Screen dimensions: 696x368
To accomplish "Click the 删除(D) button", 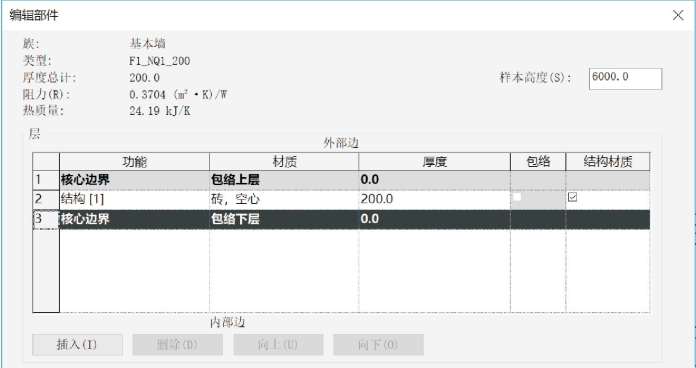I will click(x=178, y=345).
